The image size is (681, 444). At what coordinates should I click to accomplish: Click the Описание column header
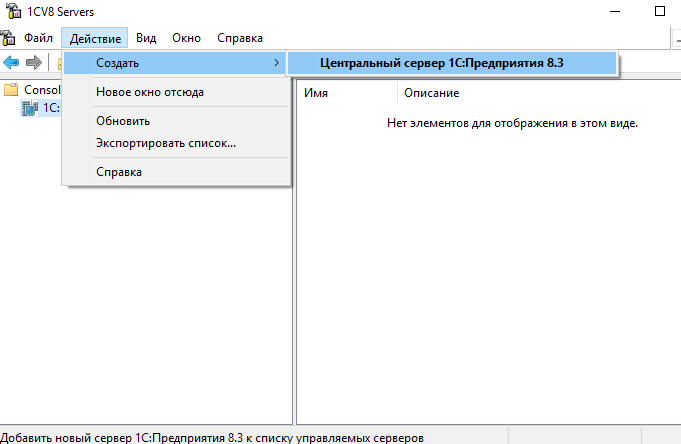(x=432, y=93)
